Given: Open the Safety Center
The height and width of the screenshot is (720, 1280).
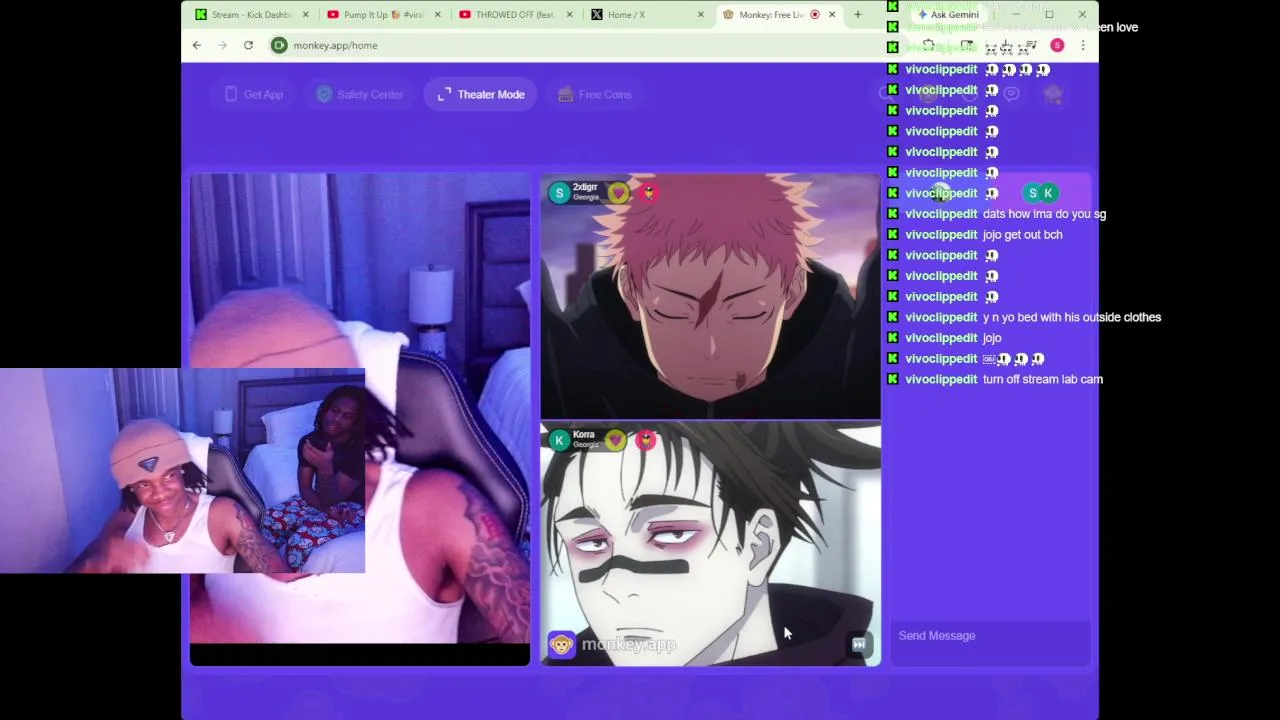Looking at the screenshot, I should tap(360, 94).
